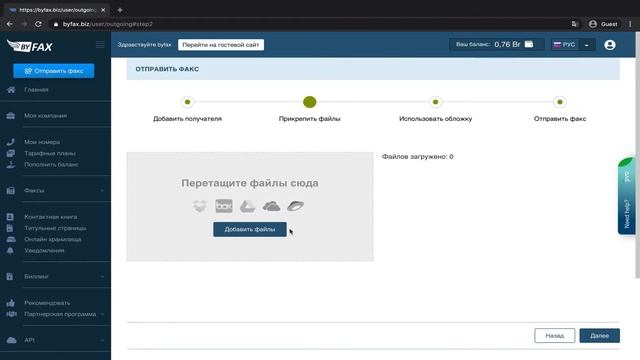
Task: Click the Контактная книга icon
Action: (x=10, y=217)
